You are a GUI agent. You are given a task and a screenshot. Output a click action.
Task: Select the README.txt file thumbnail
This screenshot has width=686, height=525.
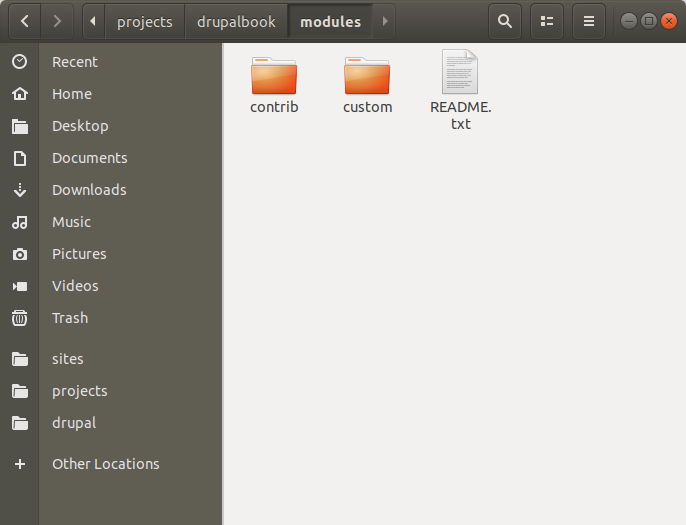point(460,72)
